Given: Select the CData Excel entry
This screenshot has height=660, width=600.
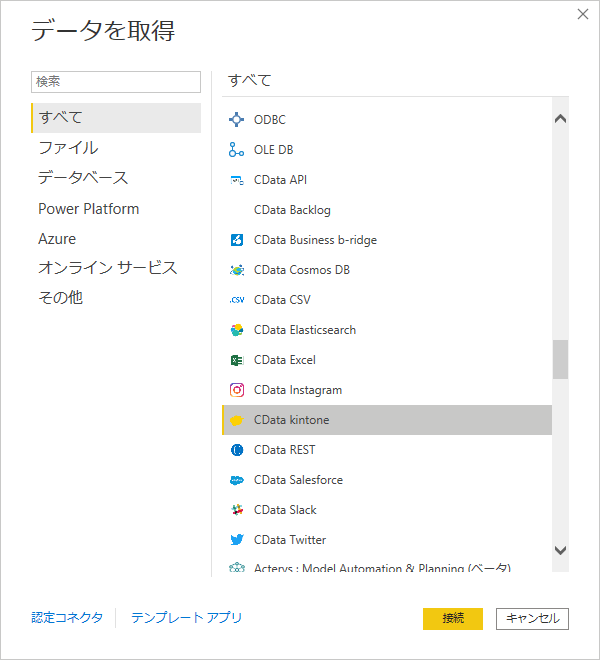Looking at the screenshot, I should (x=387, y=360).
